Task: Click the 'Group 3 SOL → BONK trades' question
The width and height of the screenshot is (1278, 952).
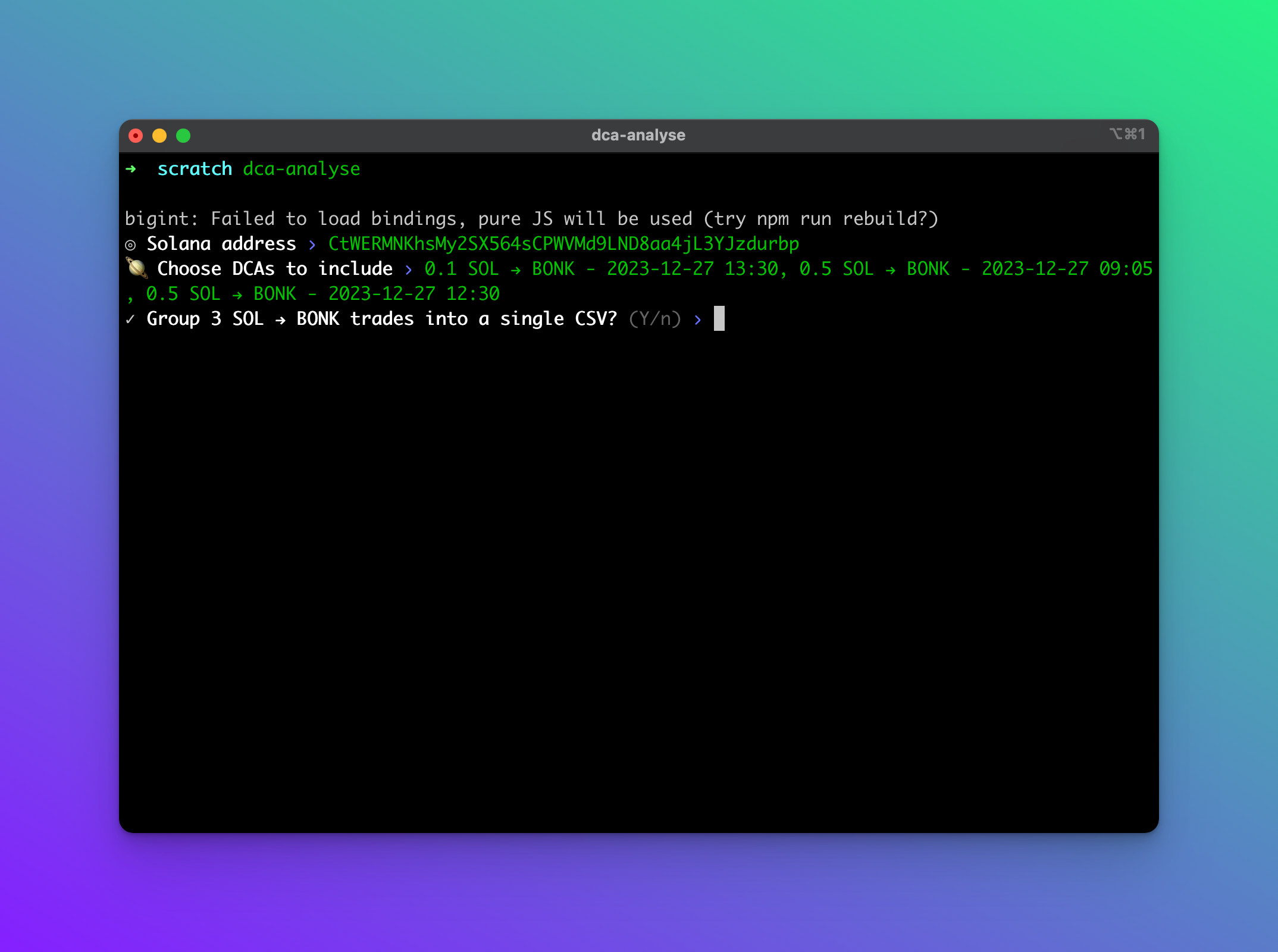Action: click(x=382, y=319)
